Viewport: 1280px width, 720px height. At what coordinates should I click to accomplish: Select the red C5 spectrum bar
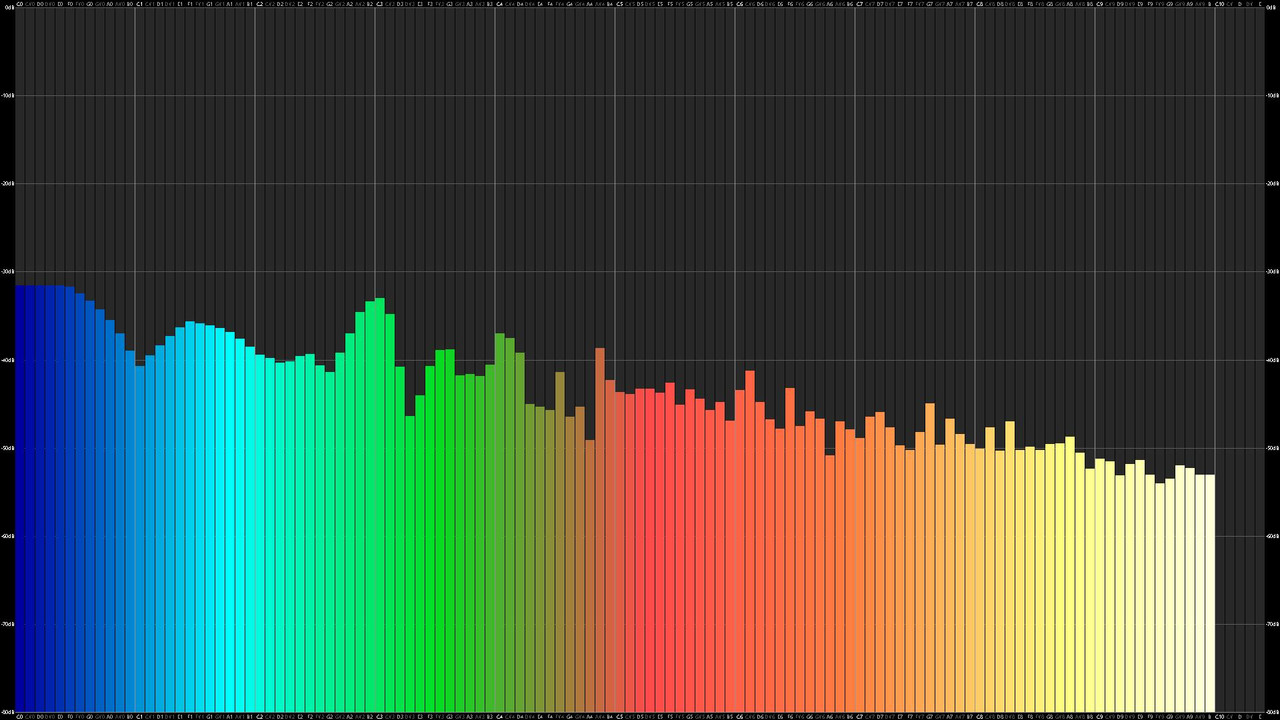[620, 552]
